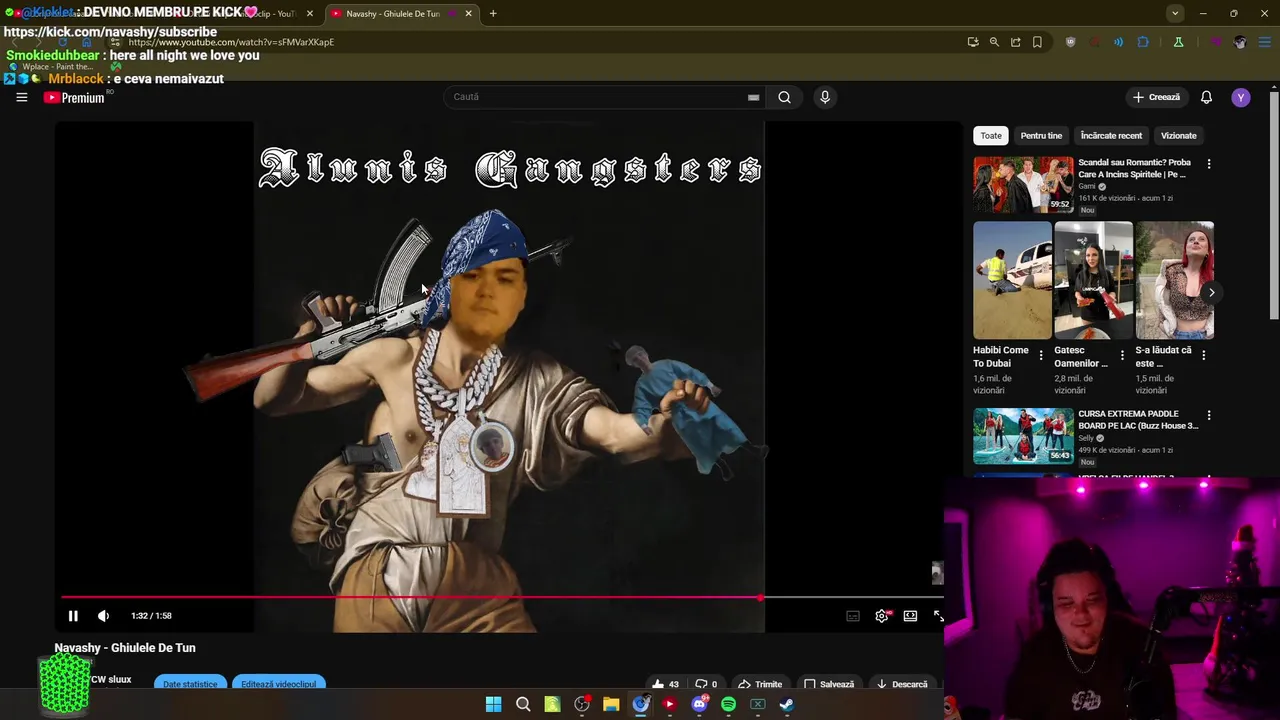Open Spotify from the taskbar

[728, 704]
